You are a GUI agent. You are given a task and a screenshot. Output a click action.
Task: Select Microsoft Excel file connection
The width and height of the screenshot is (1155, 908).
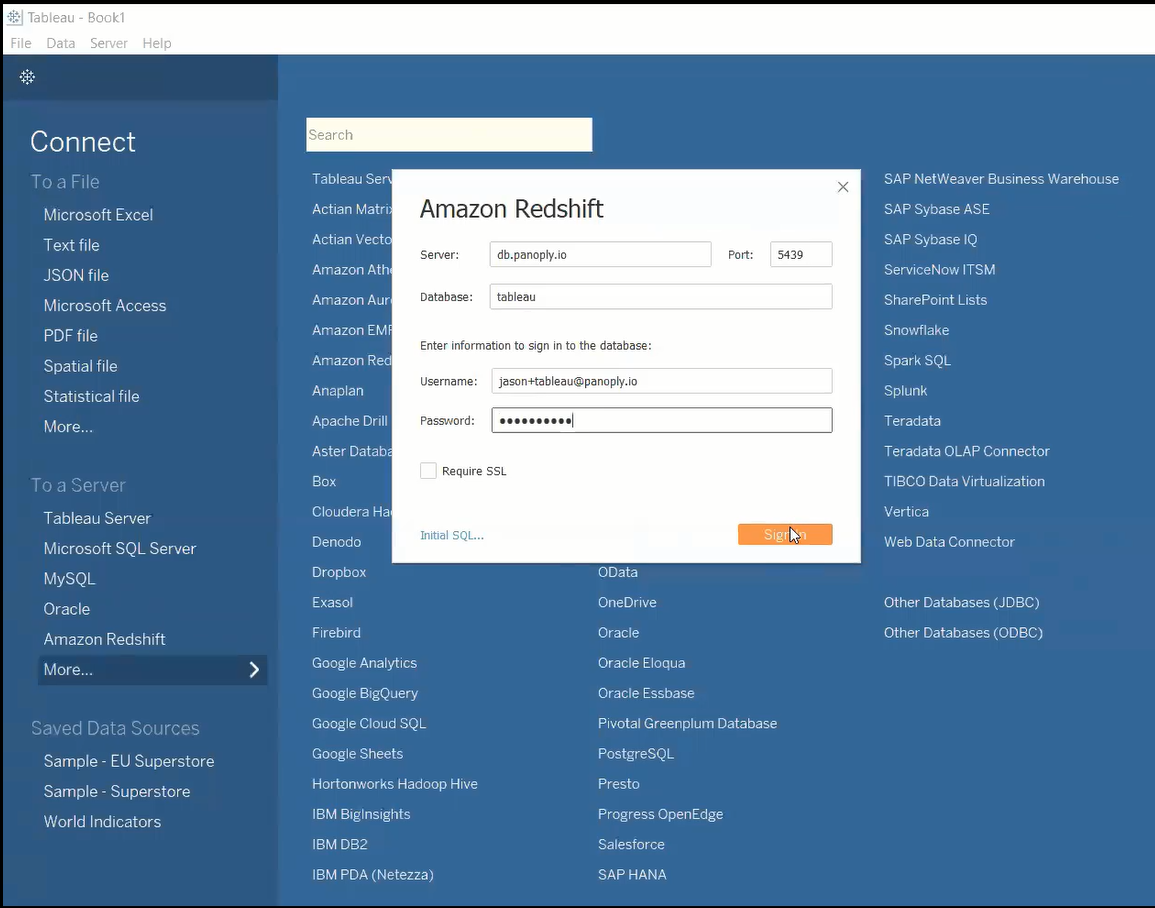click(98, 215)
